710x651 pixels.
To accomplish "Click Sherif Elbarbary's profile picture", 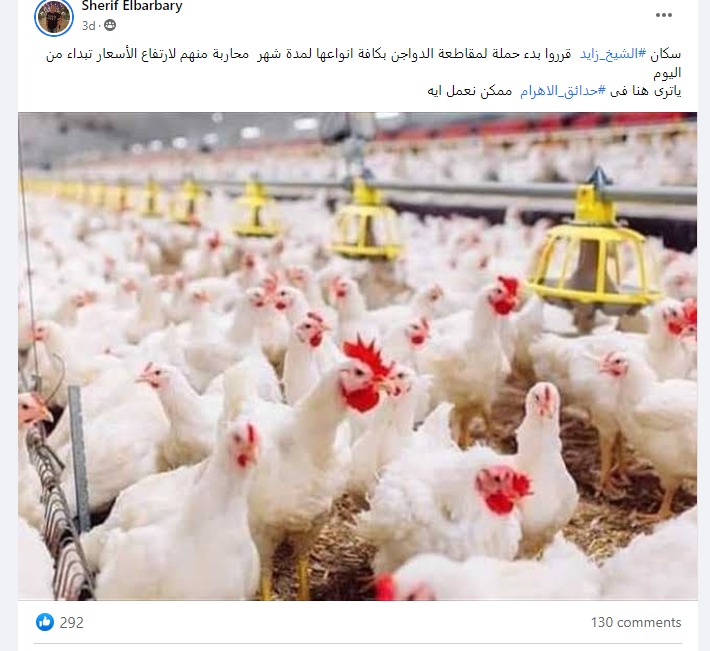I will [54, 17].
